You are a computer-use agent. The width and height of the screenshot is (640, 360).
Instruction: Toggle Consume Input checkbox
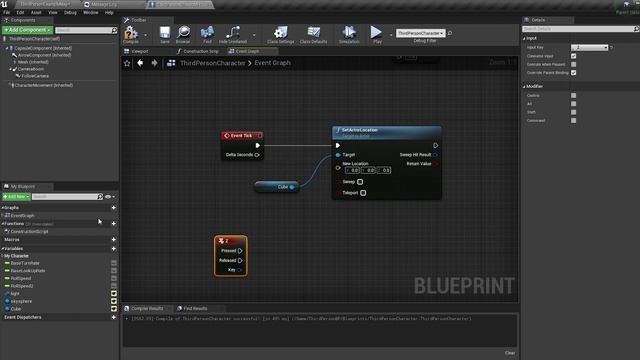pos(573,56)
